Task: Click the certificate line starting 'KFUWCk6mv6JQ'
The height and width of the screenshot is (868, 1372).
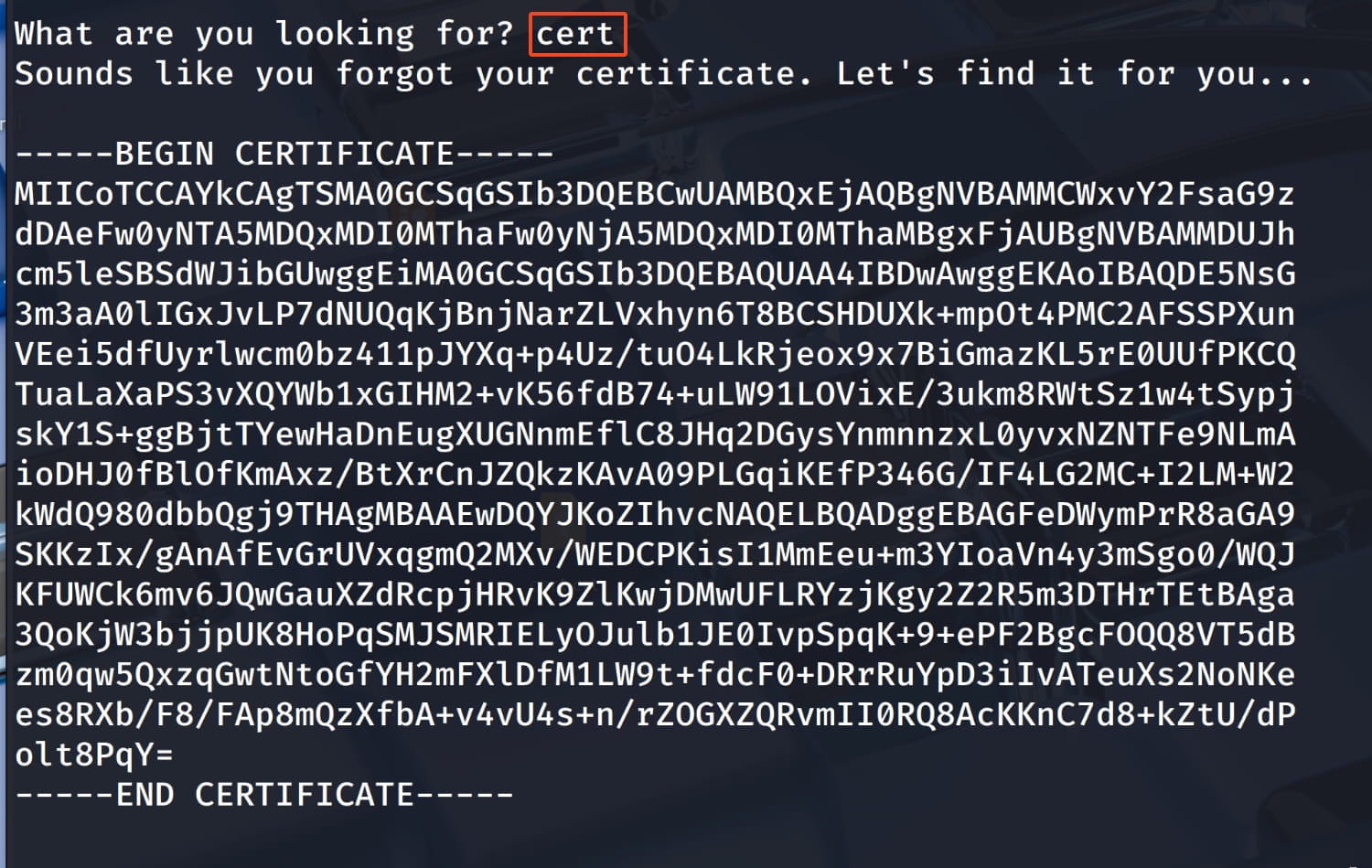Action: tap(655, 595)
